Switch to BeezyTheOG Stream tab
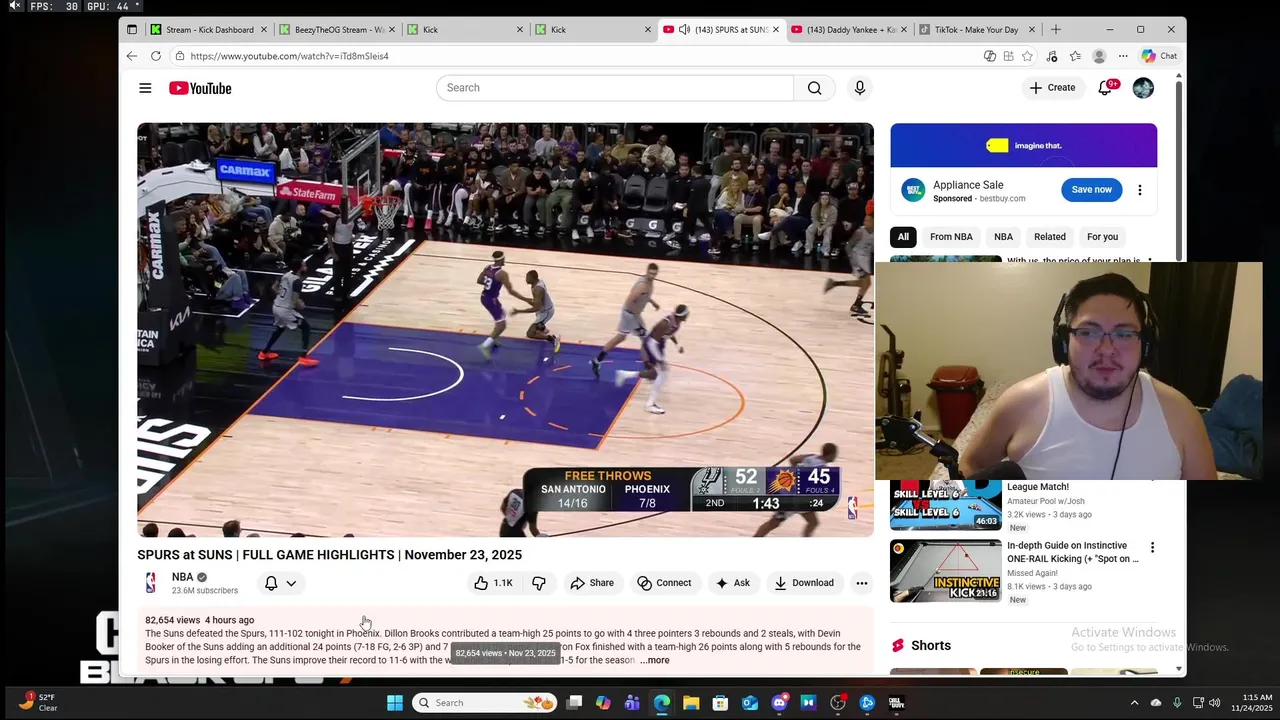Viewport: 1280px width, 720px height. 338,29
